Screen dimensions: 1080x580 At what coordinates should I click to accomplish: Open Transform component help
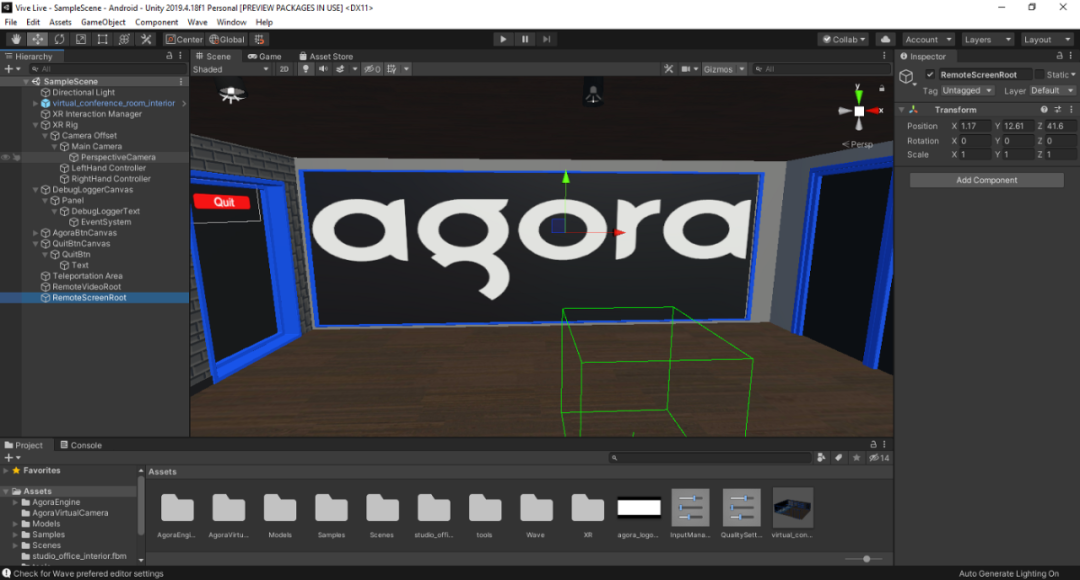point(1044,110)
